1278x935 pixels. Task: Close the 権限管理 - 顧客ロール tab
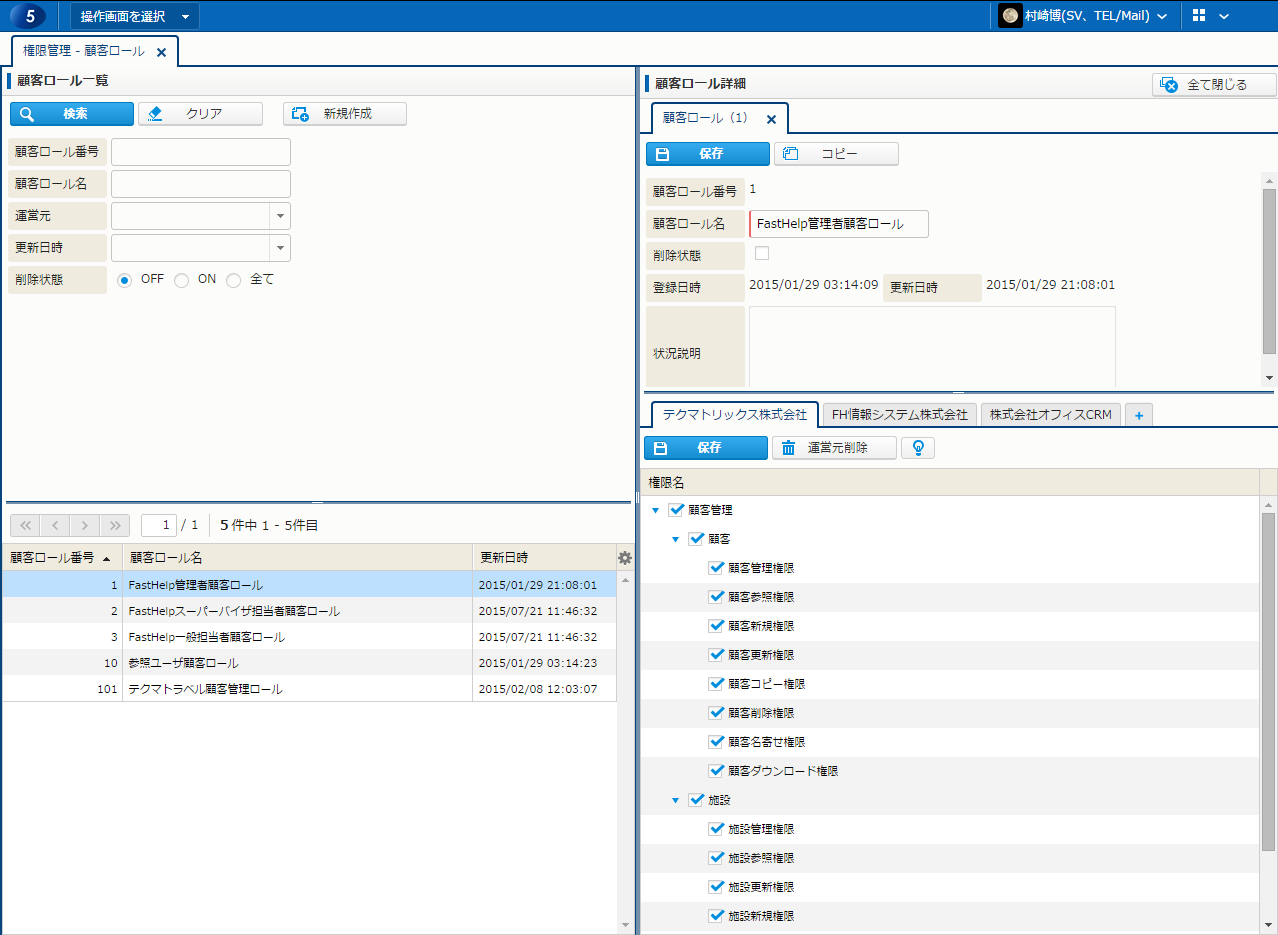click(x=161, y=52)
